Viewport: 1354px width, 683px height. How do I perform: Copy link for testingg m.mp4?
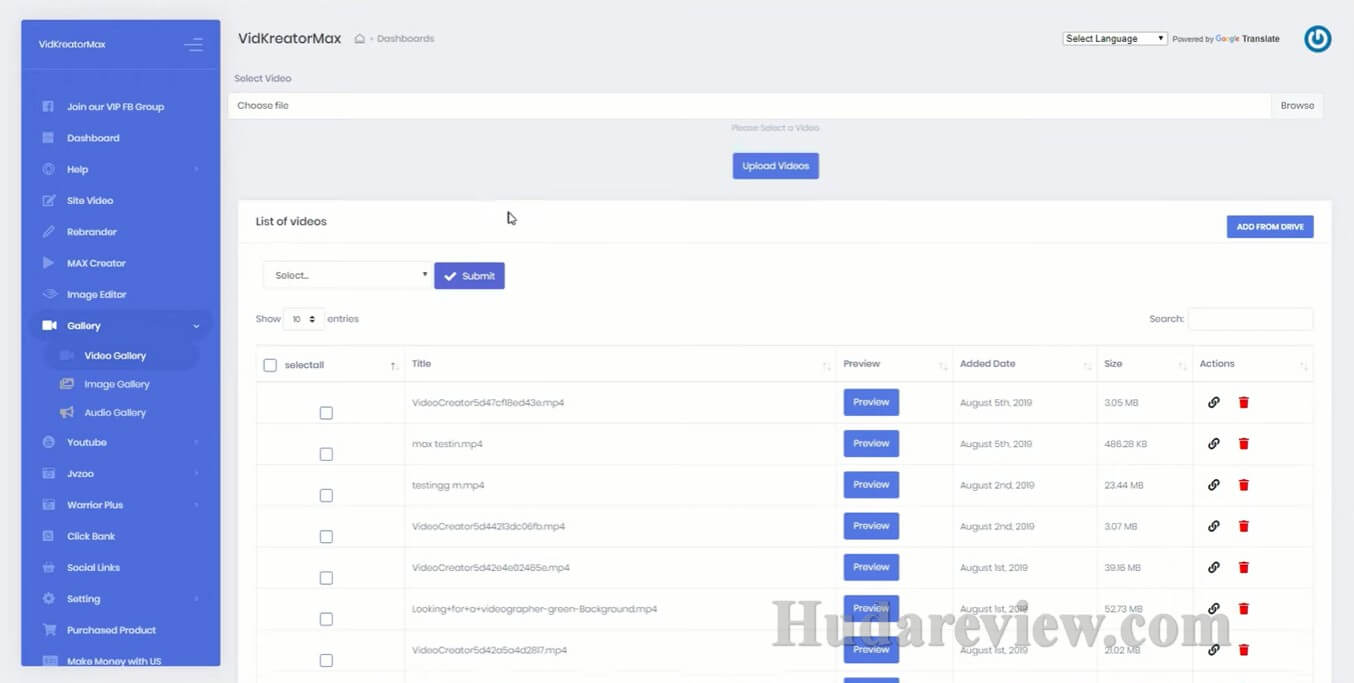[1214, 485]
